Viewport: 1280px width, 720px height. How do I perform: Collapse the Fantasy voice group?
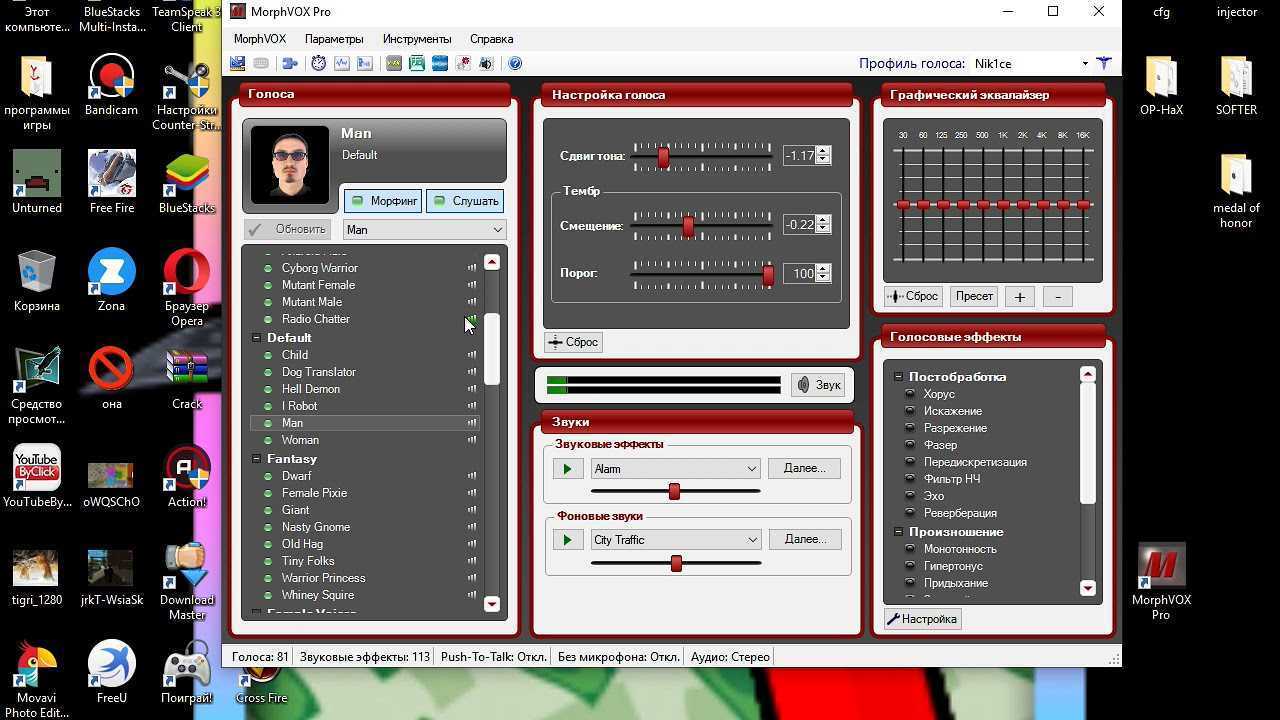pyautogui.click(x=257, y=459)
